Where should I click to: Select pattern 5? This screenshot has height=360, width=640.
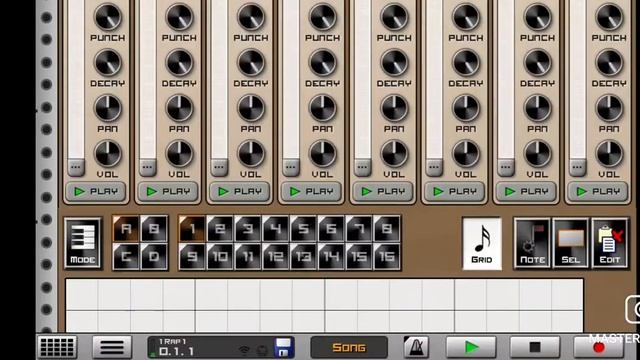pos(303,229)
